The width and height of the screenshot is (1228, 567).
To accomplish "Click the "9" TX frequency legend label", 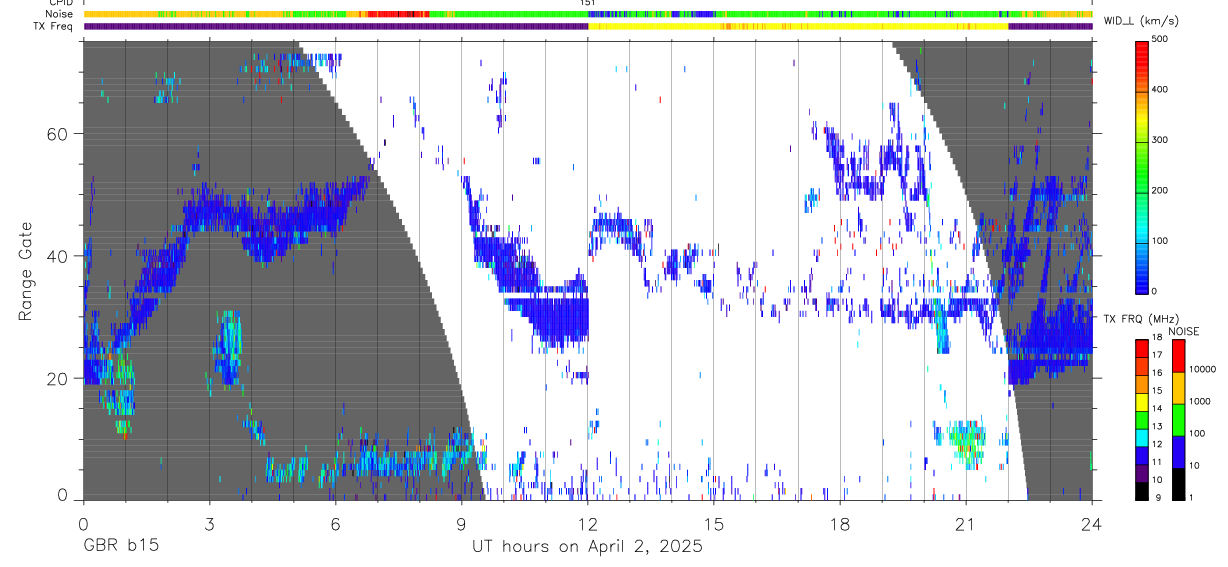I will pyautogui.click(x=1156, y=497).
